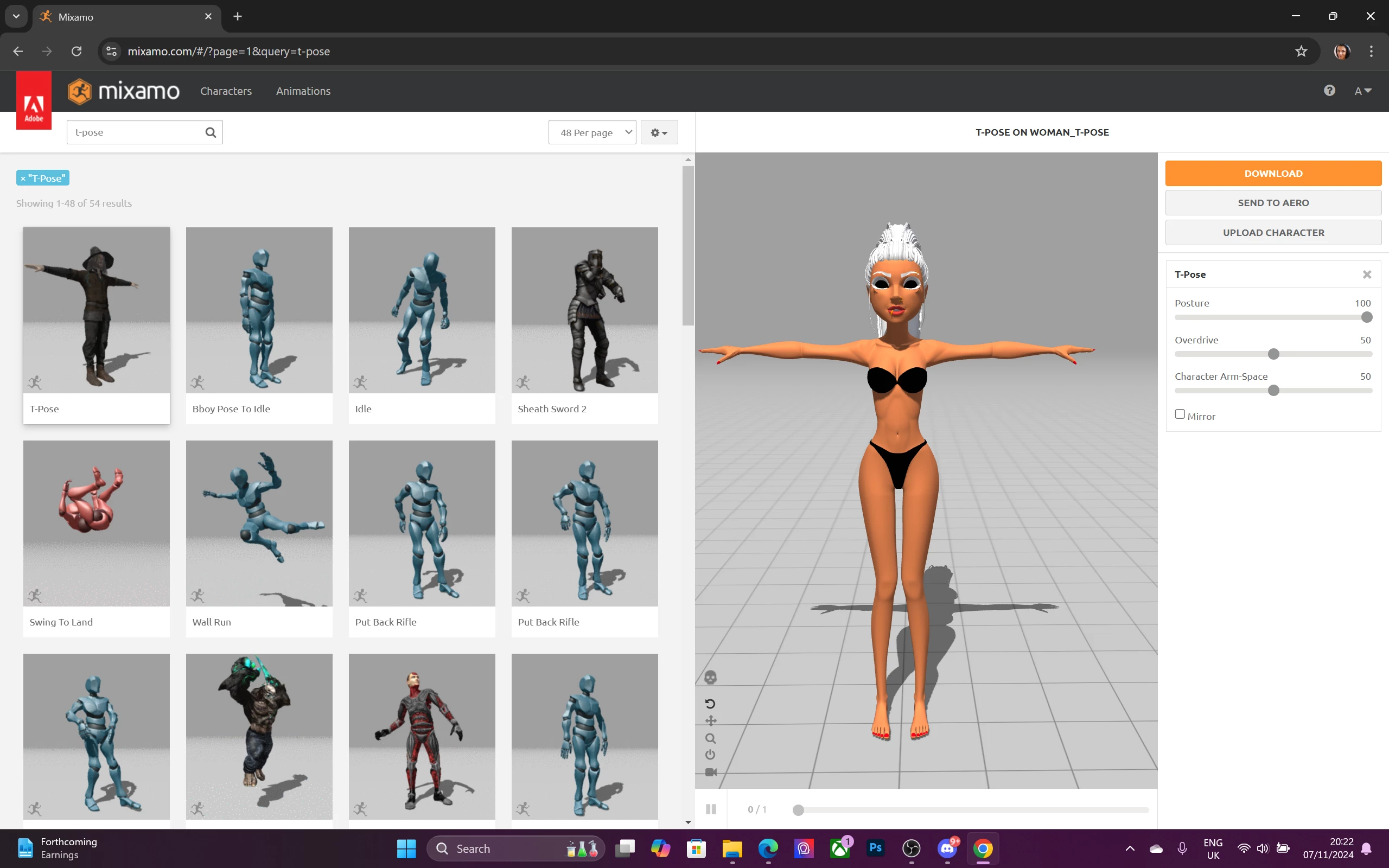Go to the Characters tab
1389x868 pixels.
point(226,91)
